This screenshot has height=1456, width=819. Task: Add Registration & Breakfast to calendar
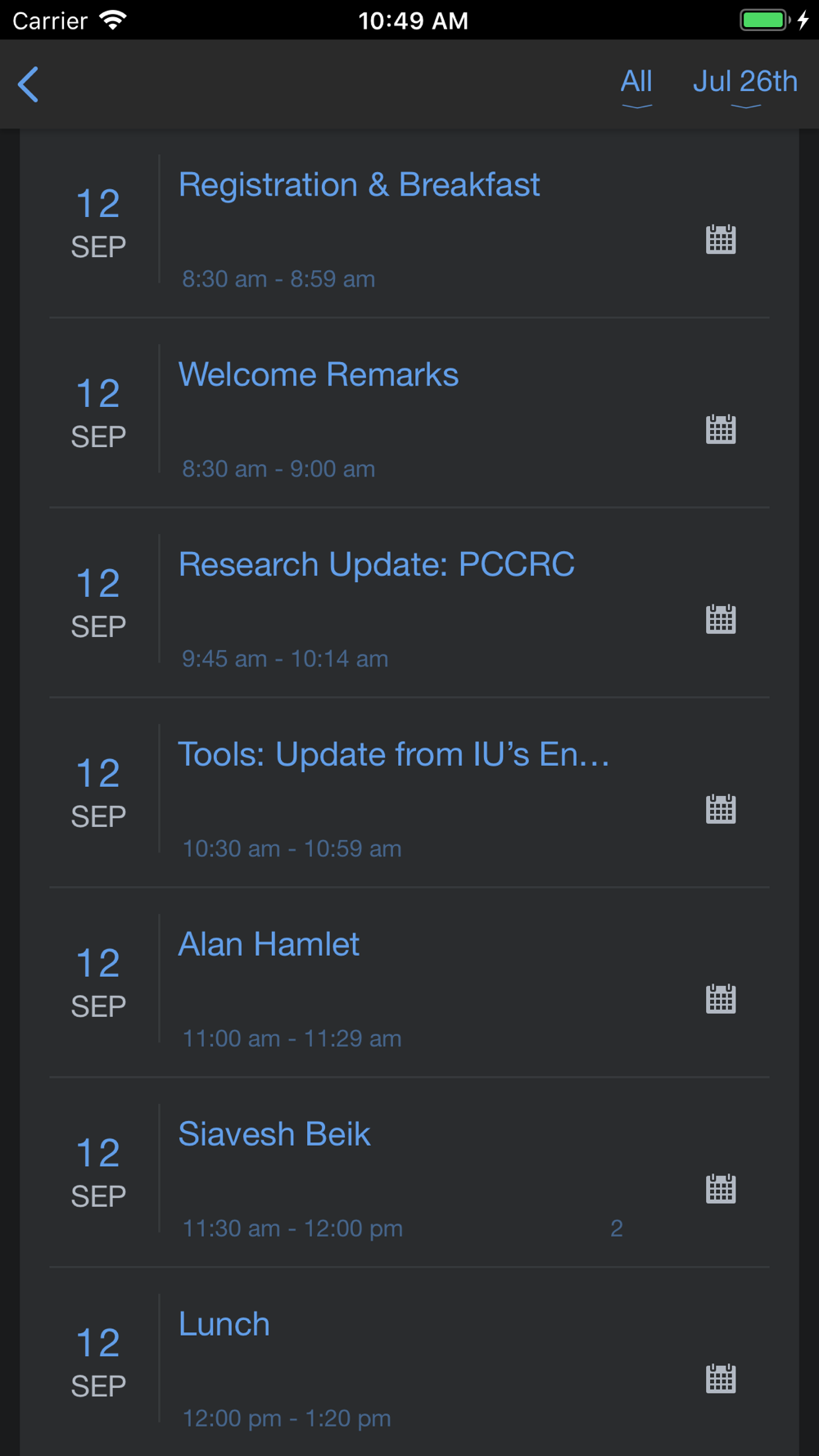(721, 240)
